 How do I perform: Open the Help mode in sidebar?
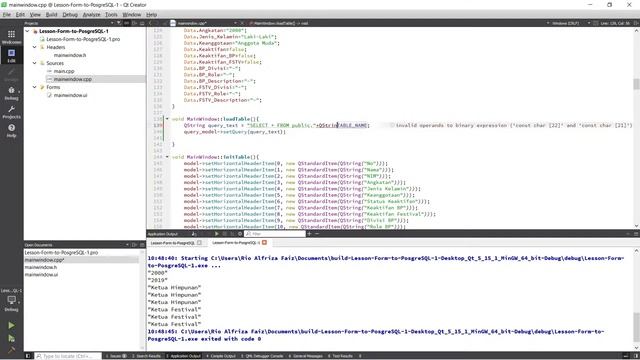point(11,131)
